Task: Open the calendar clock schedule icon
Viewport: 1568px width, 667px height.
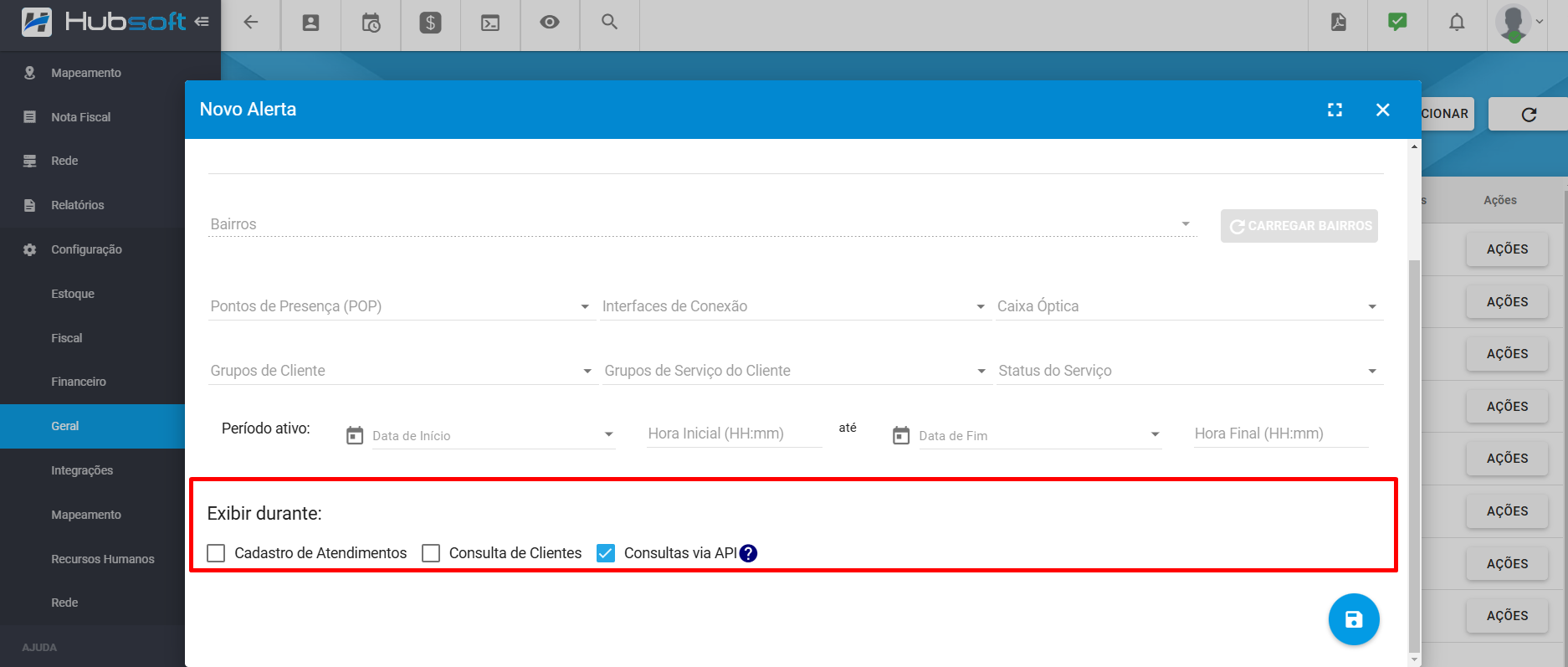Action: click(371, 23)
